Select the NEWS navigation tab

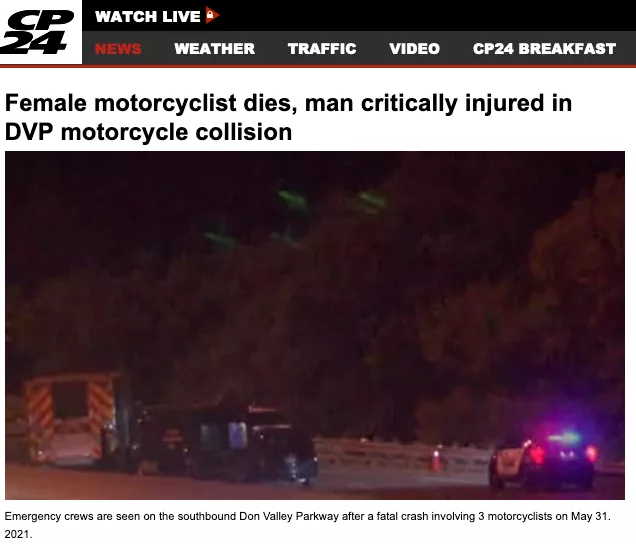pos(118,49)
